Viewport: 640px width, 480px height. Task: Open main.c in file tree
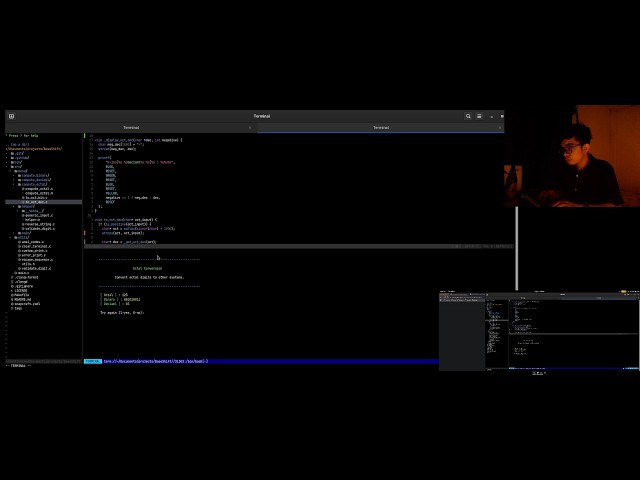[22, 273]
